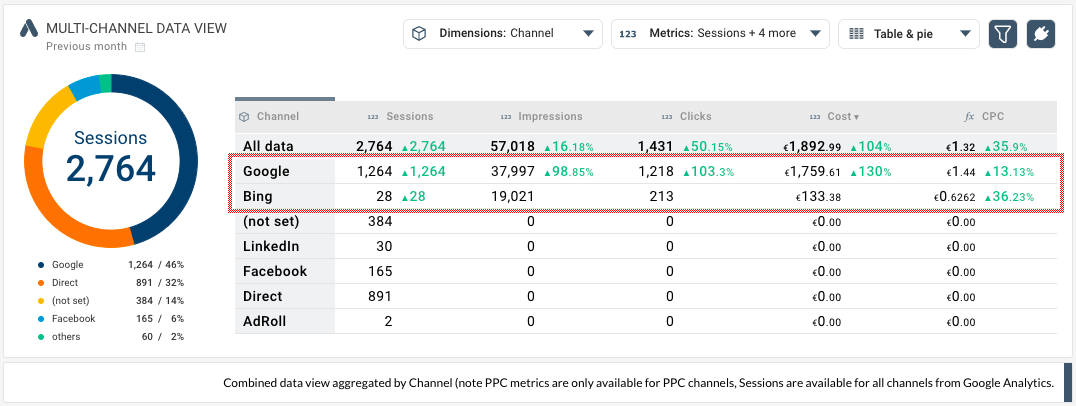Click the sort arrow next to Cost header
The height and width of the screenshot is (406, 1076).
click(x=856, y=117)
